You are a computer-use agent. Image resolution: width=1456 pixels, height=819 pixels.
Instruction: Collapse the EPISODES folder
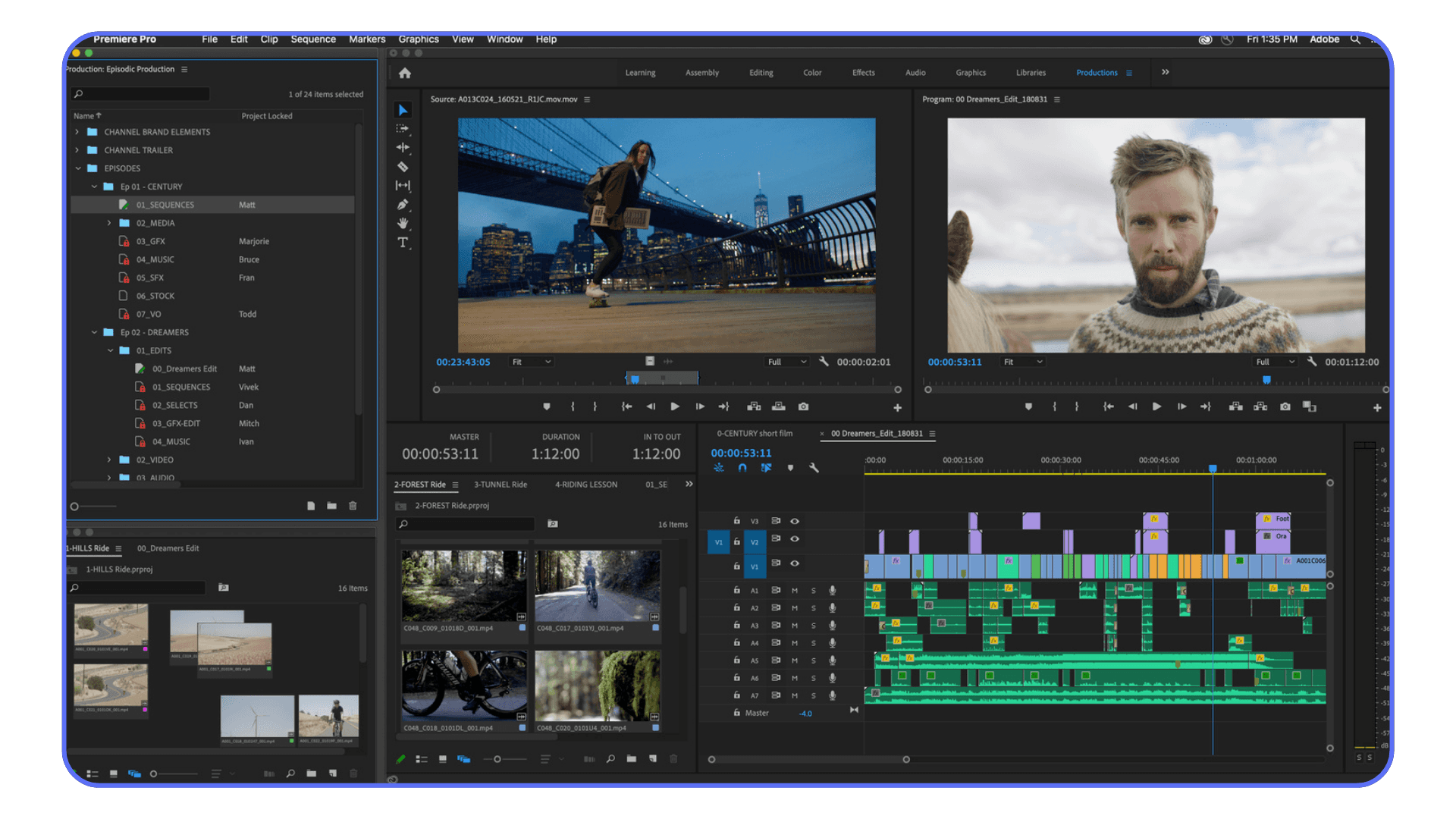tap(78, 168)
